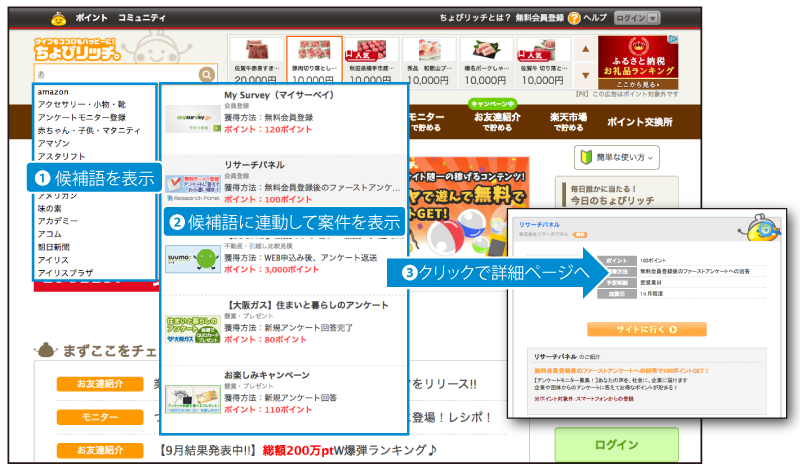Expand 簡単な使い方 dropdown

[x=617, y=157]
